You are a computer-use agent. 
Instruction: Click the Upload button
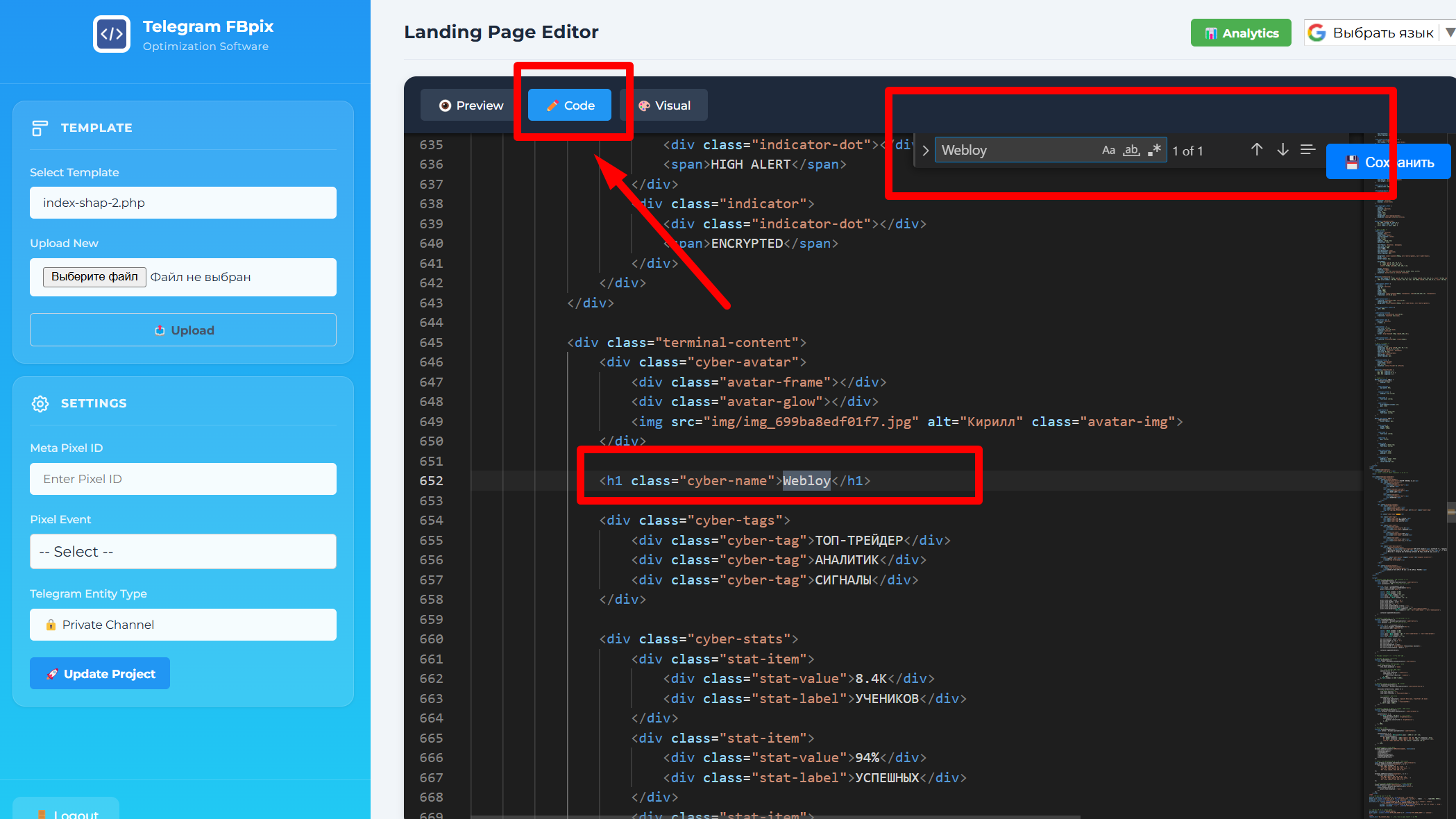coord(183,330)
